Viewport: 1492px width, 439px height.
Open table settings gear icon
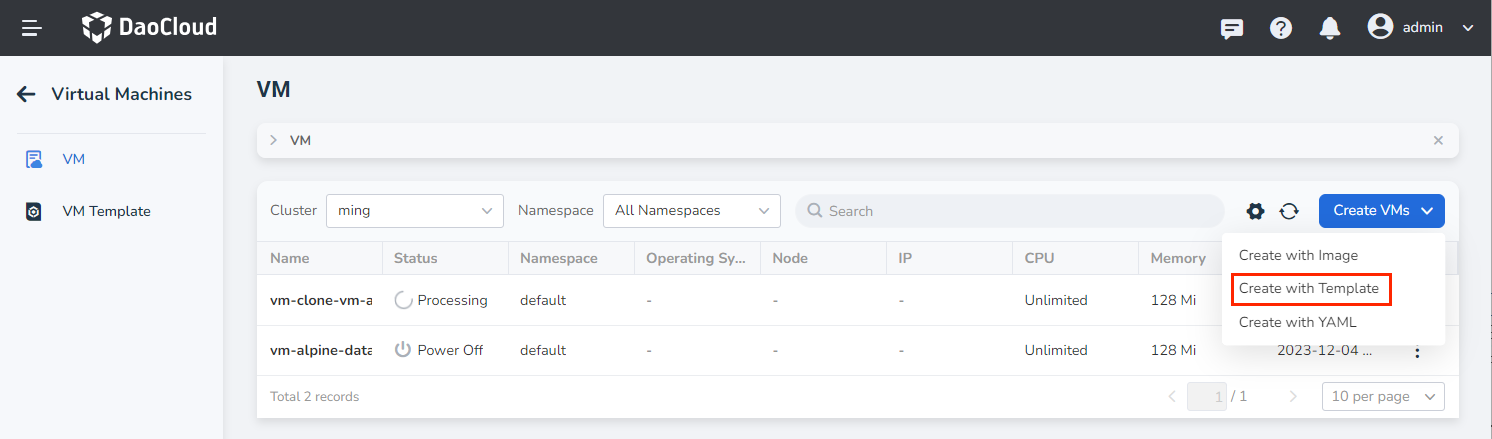click(1255, 211)
